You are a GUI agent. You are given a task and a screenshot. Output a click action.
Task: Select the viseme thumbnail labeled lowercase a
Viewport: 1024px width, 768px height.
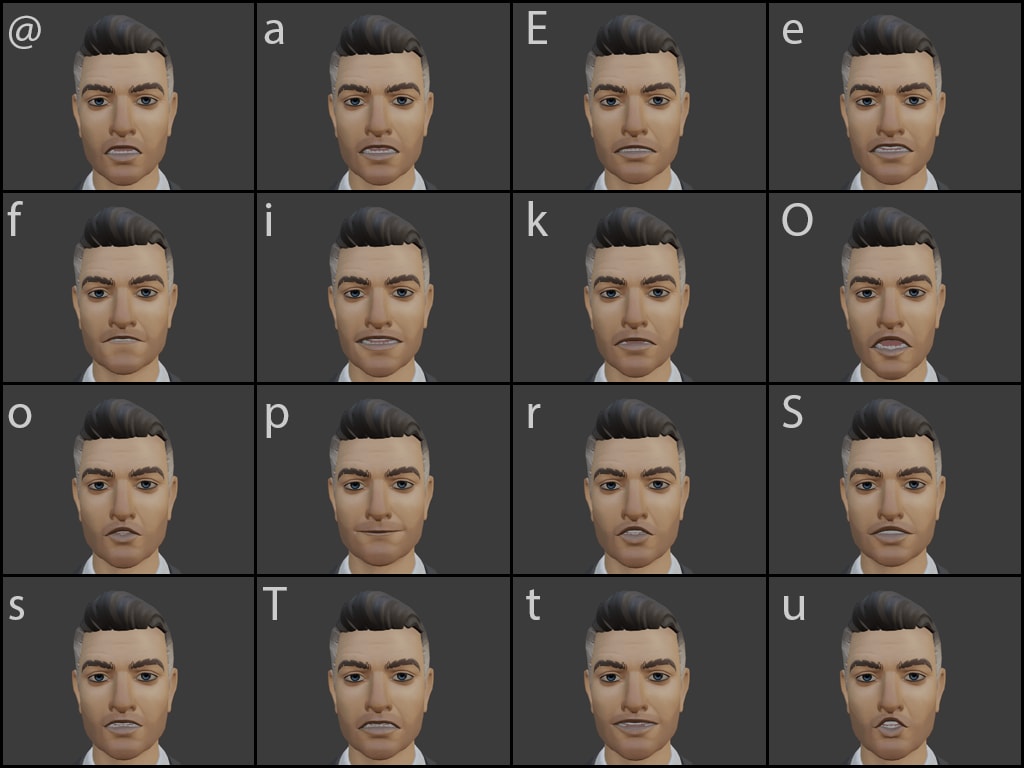click(383, 96)
